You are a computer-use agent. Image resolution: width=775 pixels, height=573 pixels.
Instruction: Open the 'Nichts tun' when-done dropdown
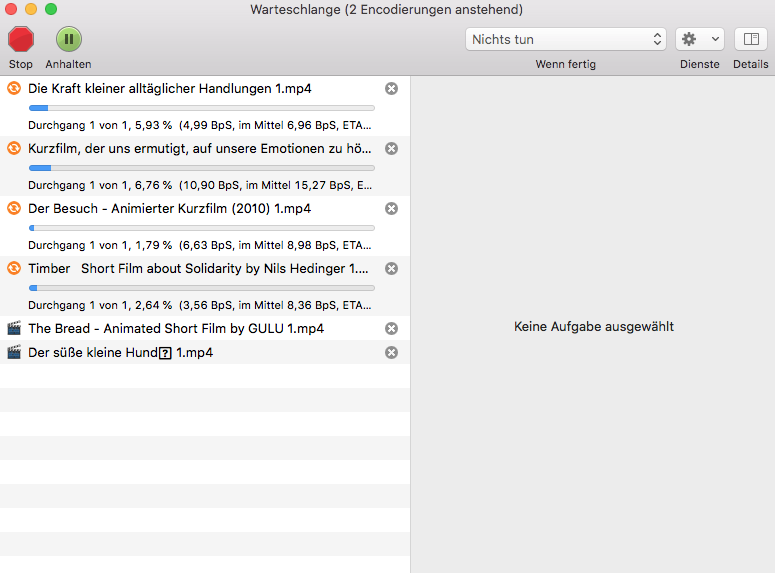(x=565, y=39)
